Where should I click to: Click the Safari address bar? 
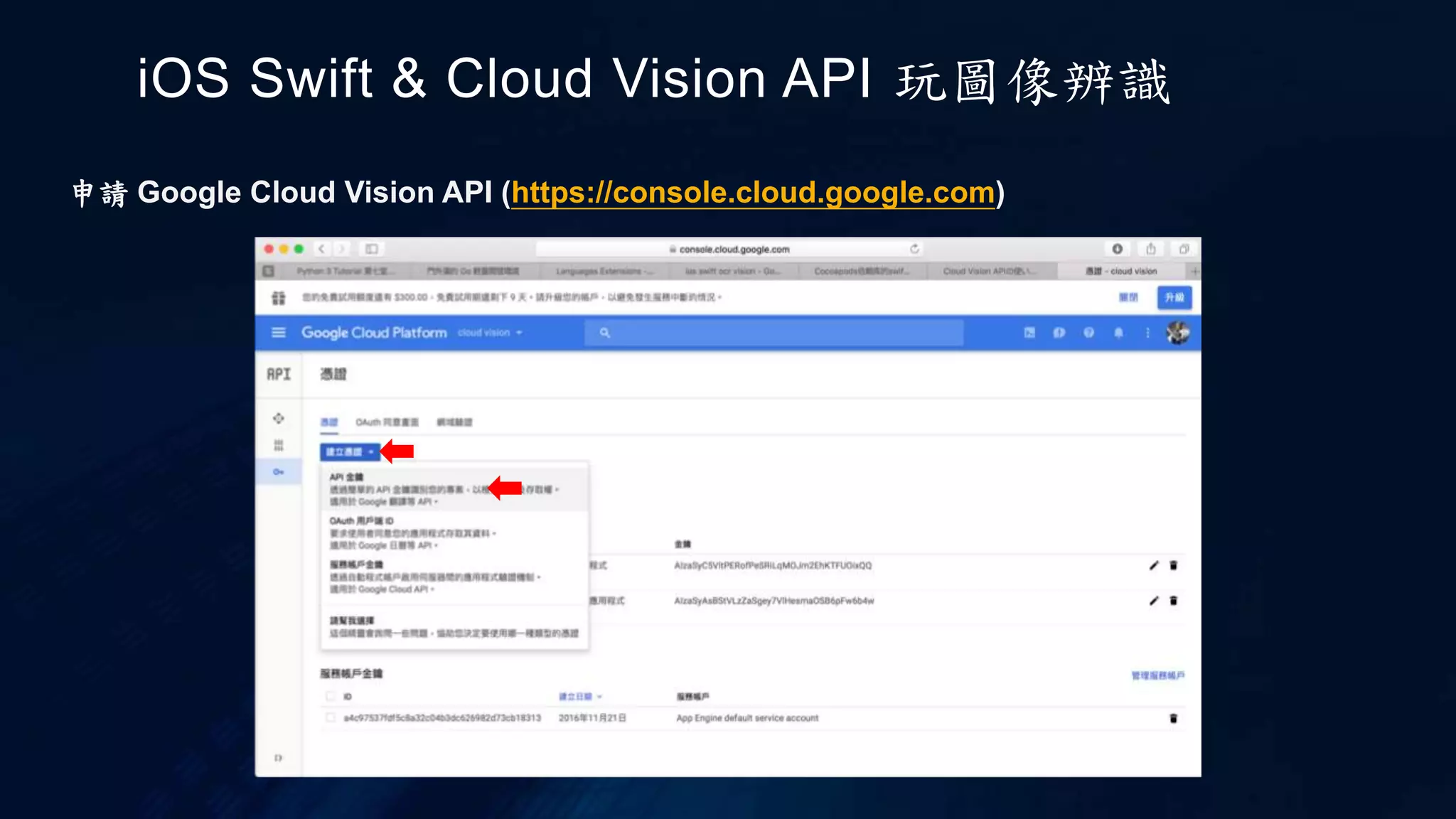coord(729,249)
